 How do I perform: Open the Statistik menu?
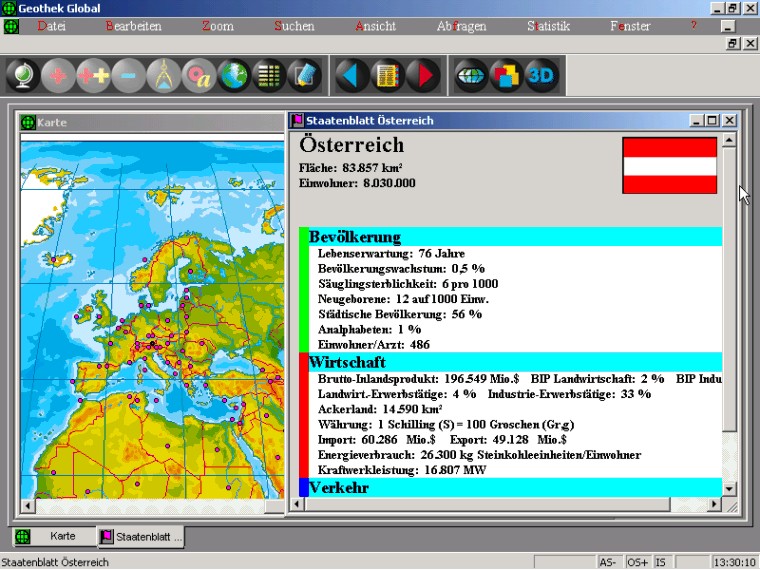[548, 26]
